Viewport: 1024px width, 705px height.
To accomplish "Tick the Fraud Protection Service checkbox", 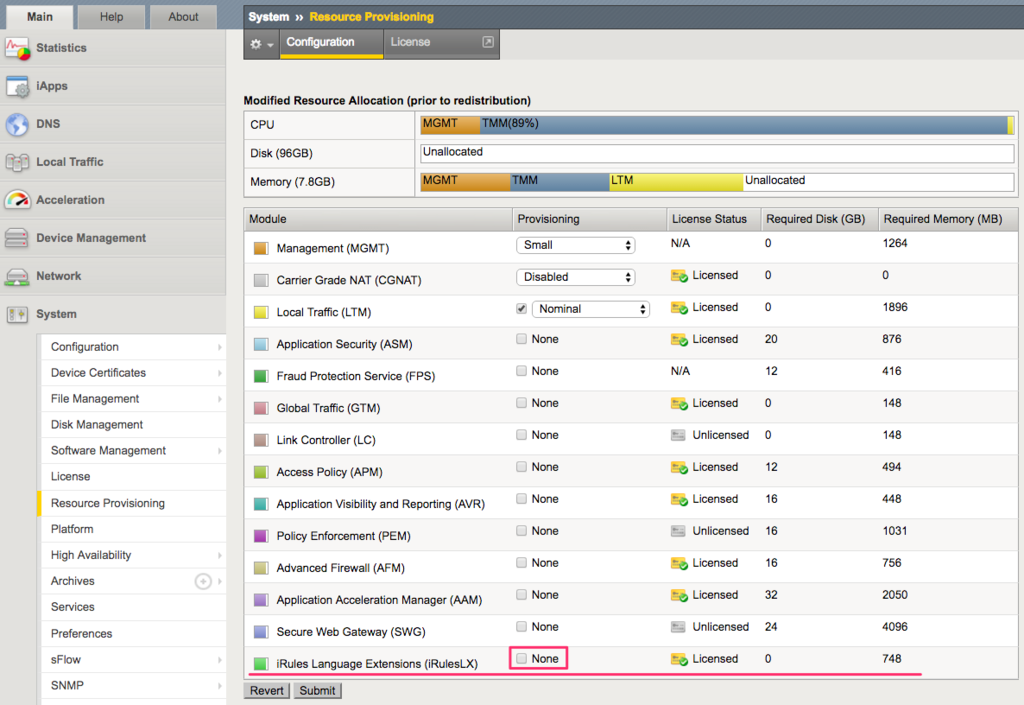I will (x=521, y=371).
